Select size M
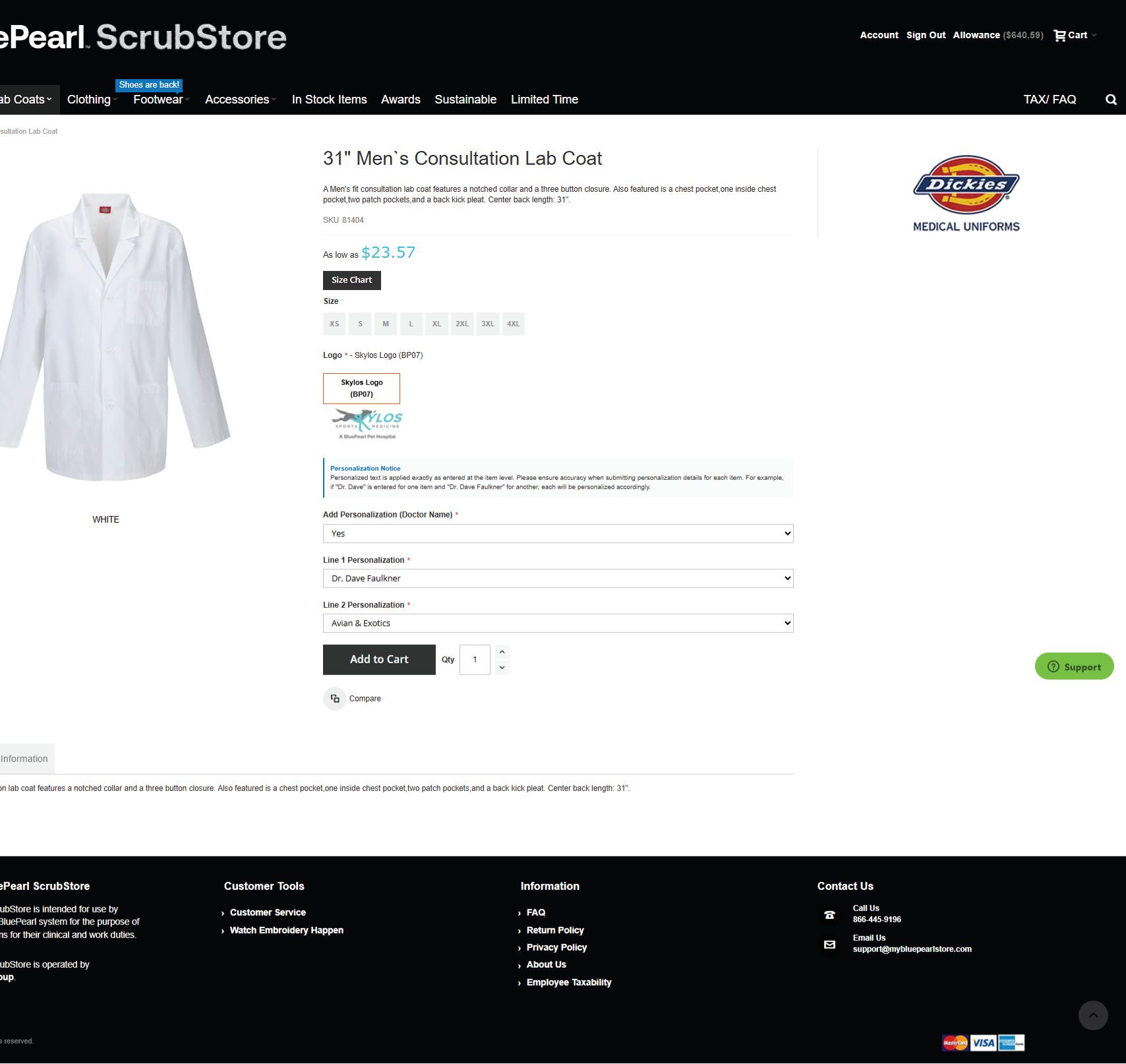Screen dimensions: 1126x1064 point(386,324)
